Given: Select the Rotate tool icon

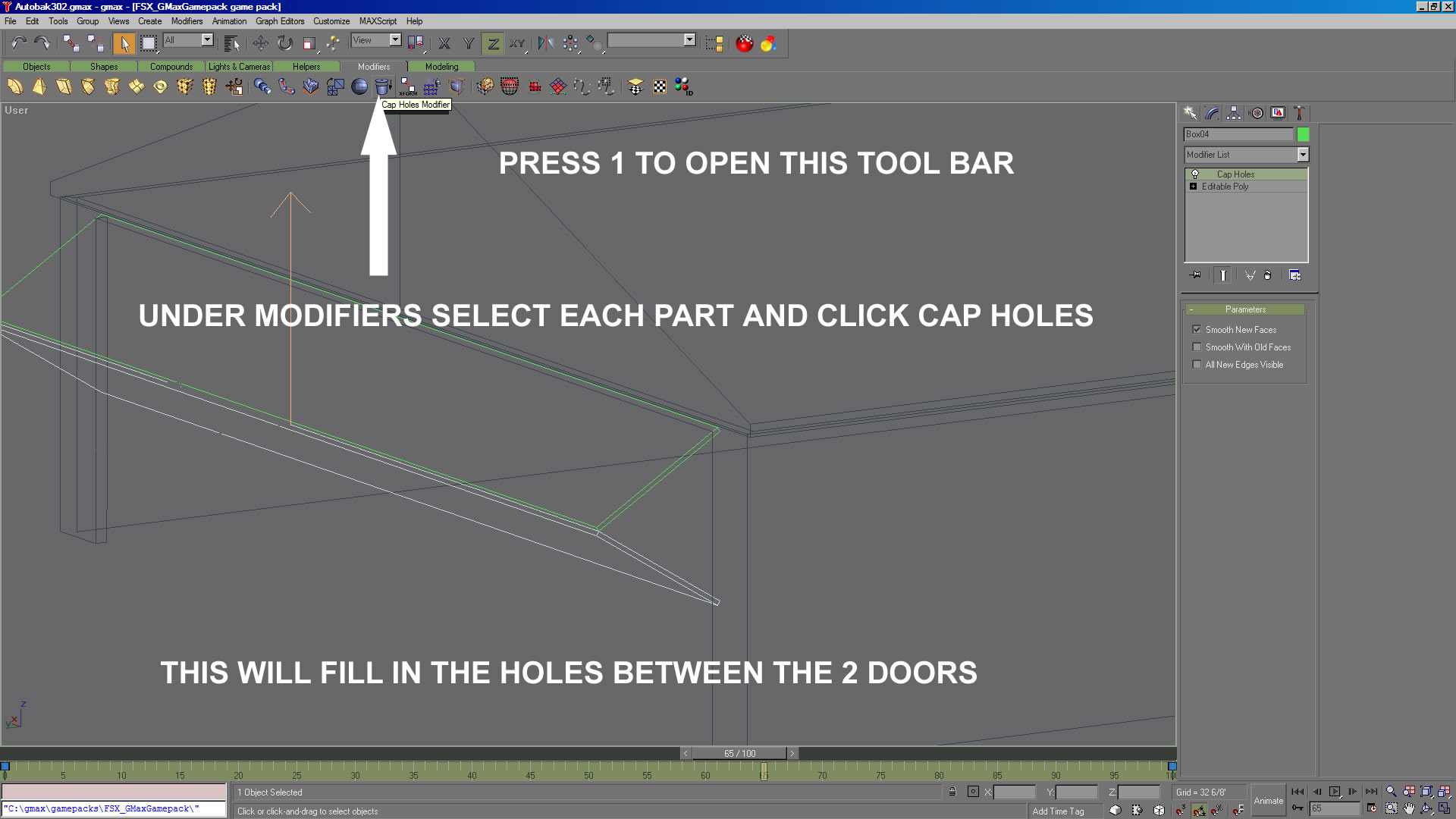Looking at the screenshot, I should click(284, 43).
